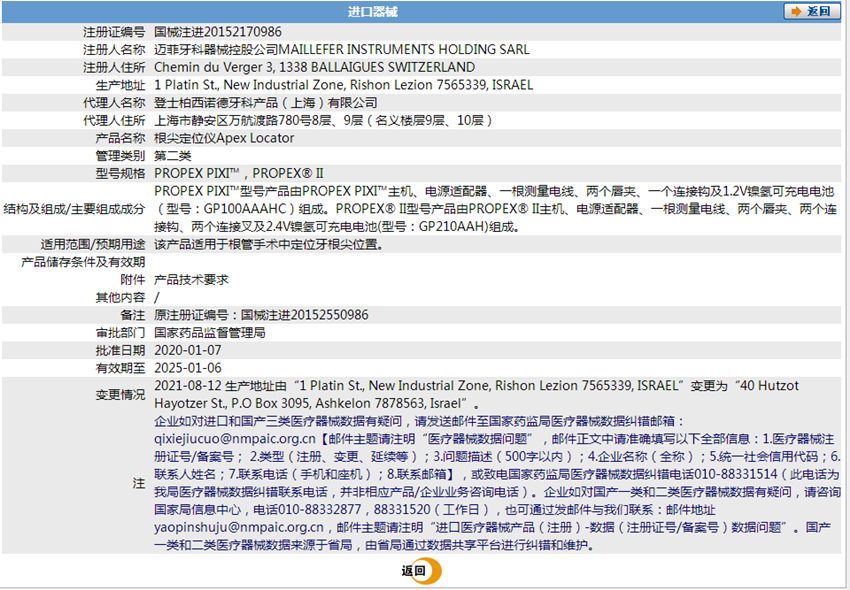Image resolution: width=850 pixels, height=590 pixels.
Task: Click the composition text mentioning GP100AAAHC
Action: pos(495,209)
